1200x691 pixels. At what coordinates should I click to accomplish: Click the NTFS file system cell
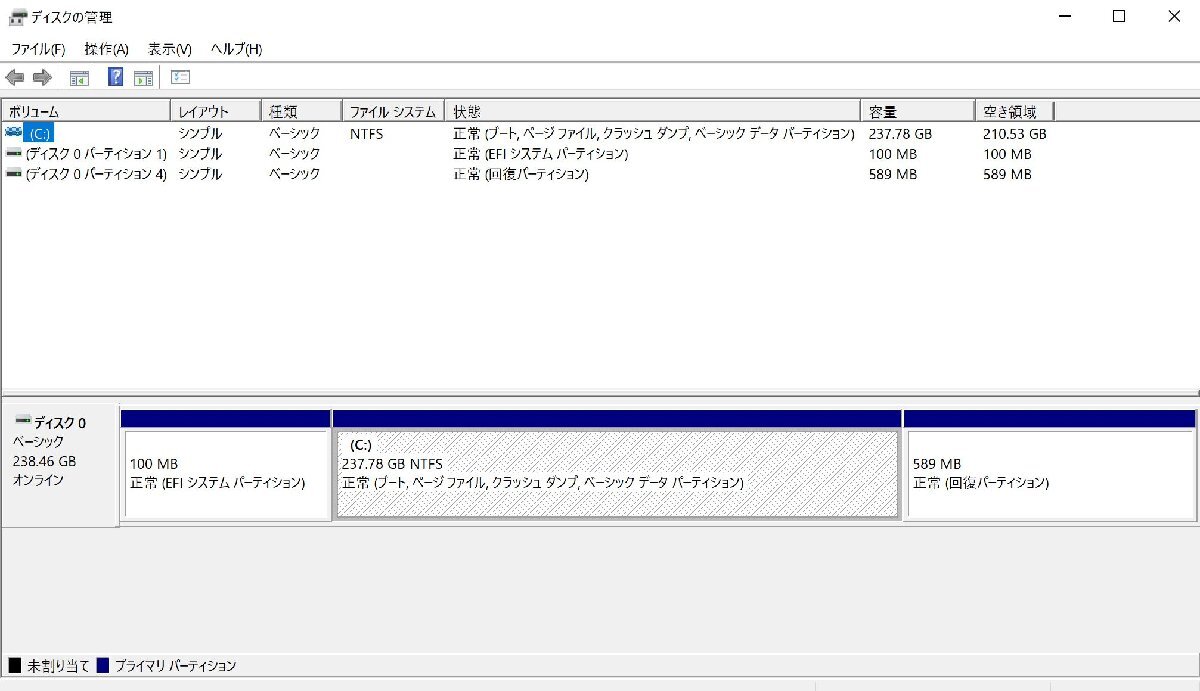(366, 133)
